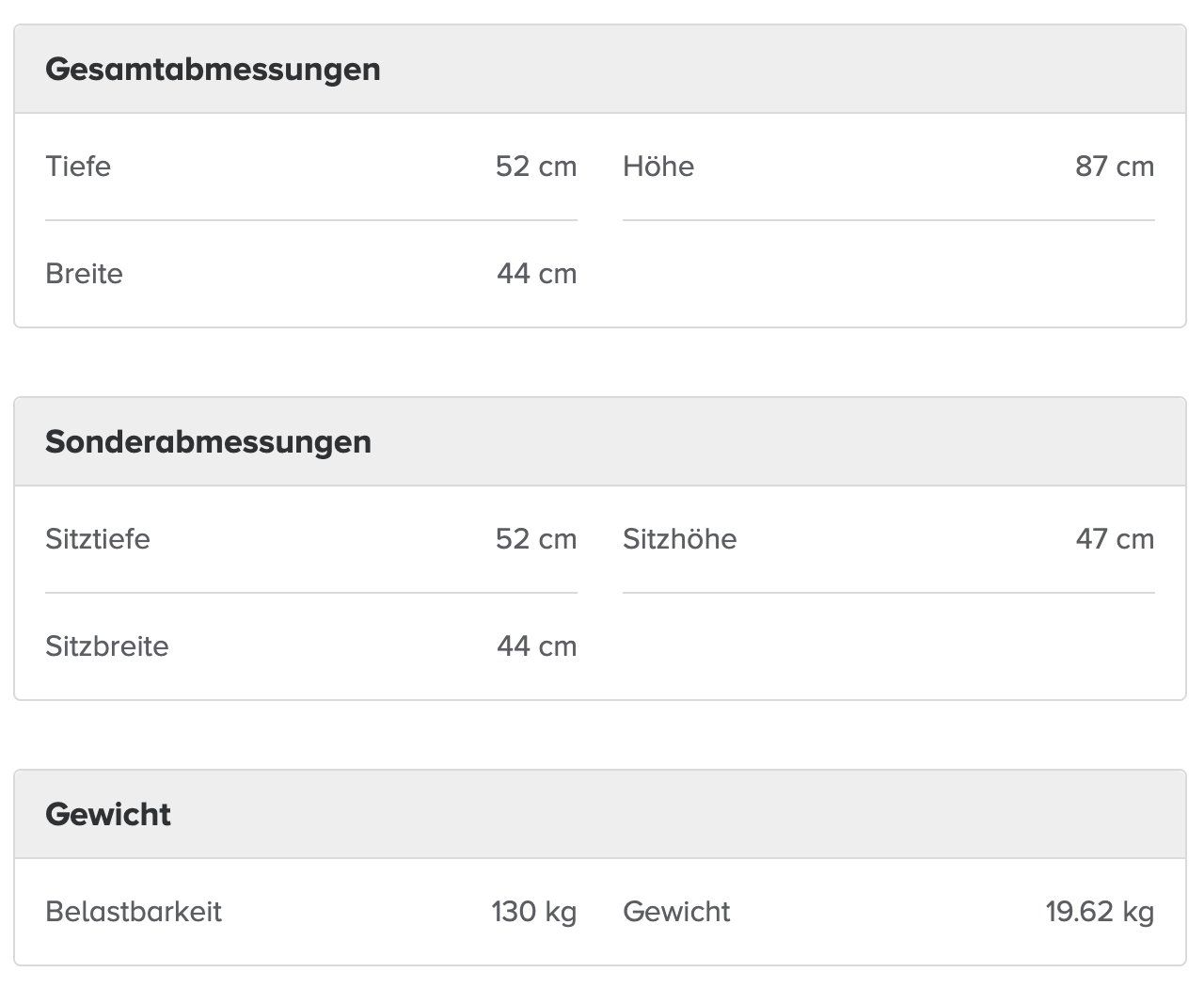
Task: Select the Breite value 44 cm
Action: 537,274
